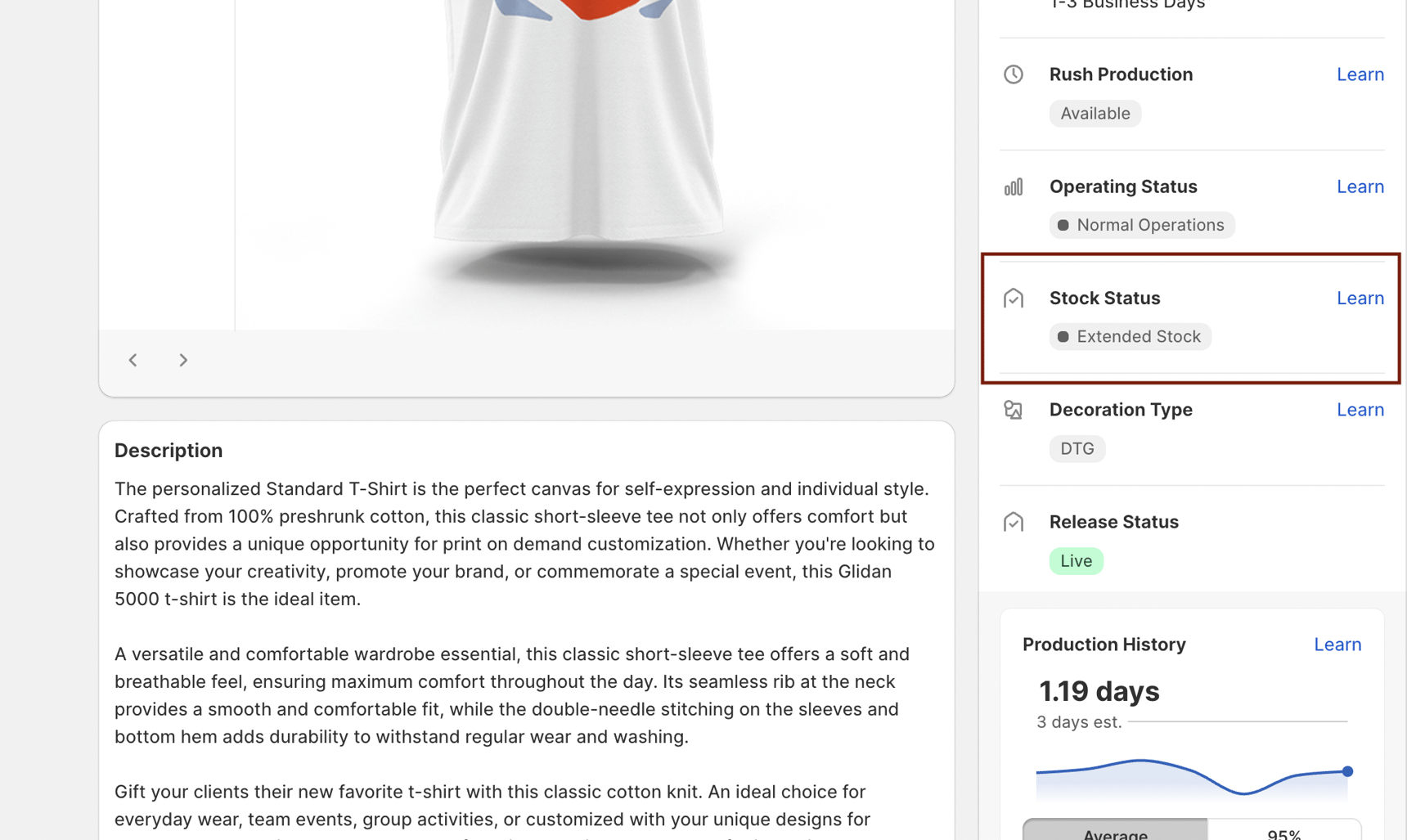1407x840 pixels.
Task: Open Learn link for Rush Production
Action: tap(1360, 74)
